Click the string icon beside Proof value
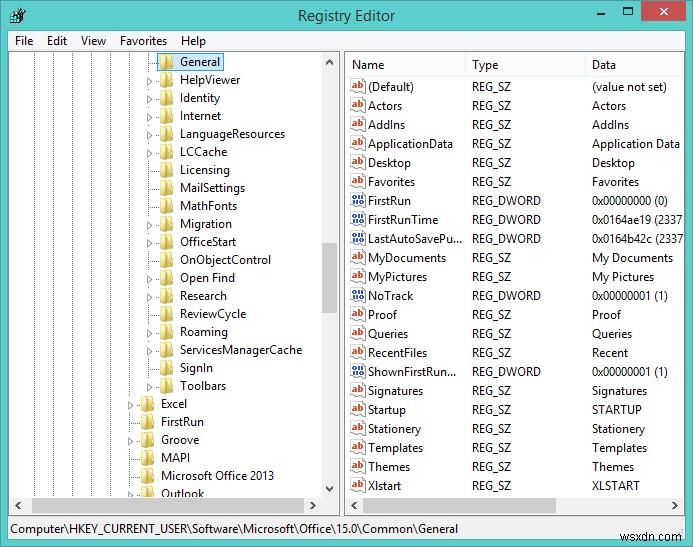This screenshot has width=693, height=547. (x=358, y=314)
